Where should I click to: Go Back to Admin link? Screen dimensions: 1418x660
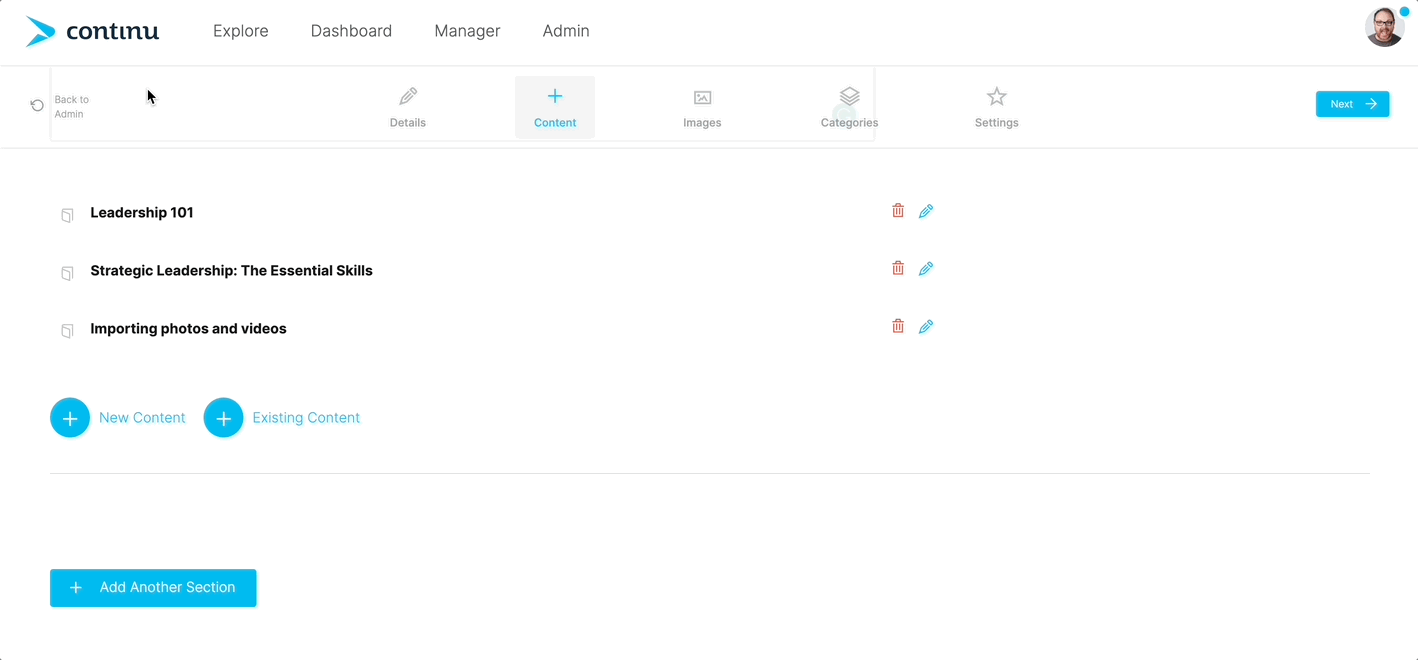pos(71,107)
